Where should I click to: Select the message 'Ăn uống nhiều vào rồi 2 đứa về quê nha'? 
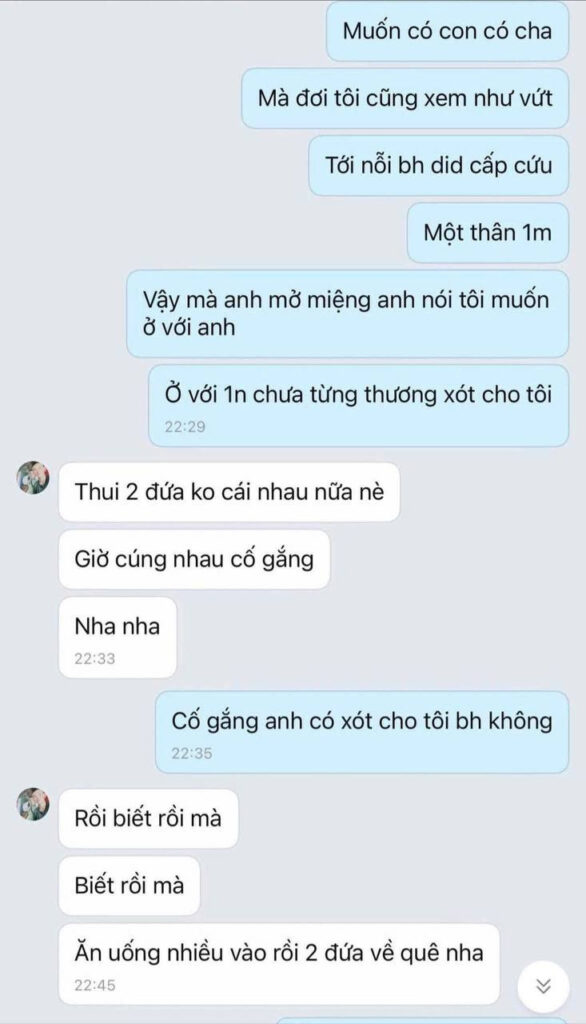click(x=279, y=964)
